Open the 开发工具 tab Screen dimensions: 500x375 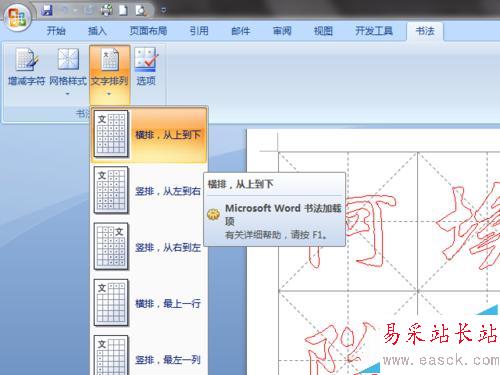374,31
